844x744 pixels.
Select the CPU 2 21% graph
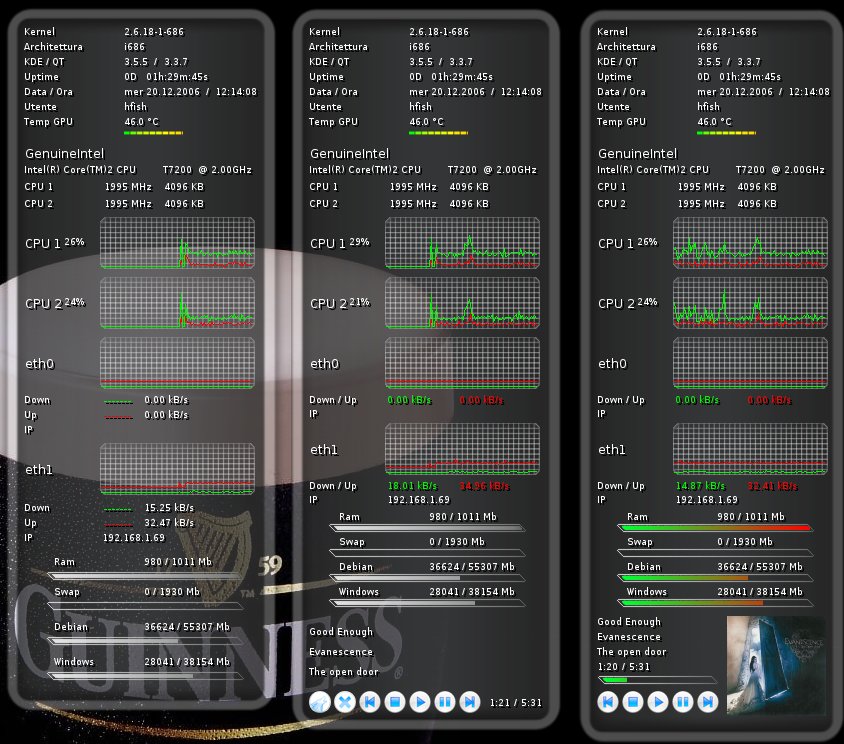[462, 303]
